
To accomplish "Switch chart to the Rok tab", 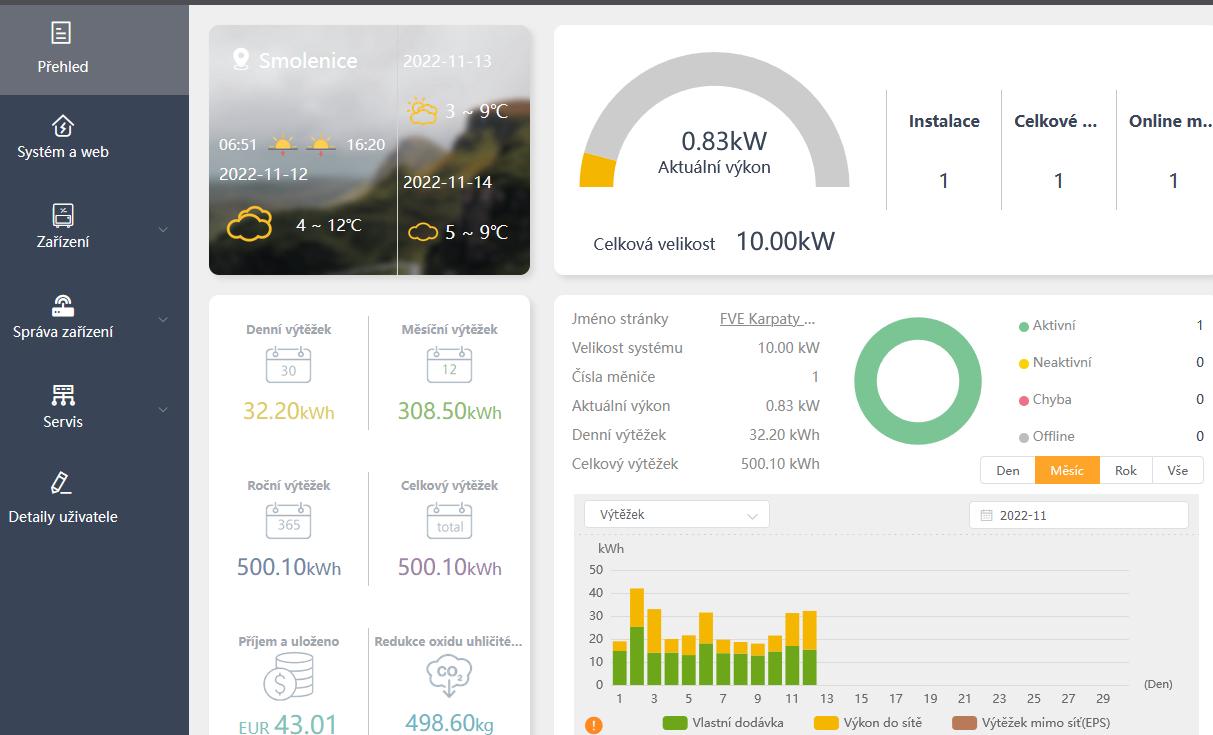I will click(x=1125, y=470).
